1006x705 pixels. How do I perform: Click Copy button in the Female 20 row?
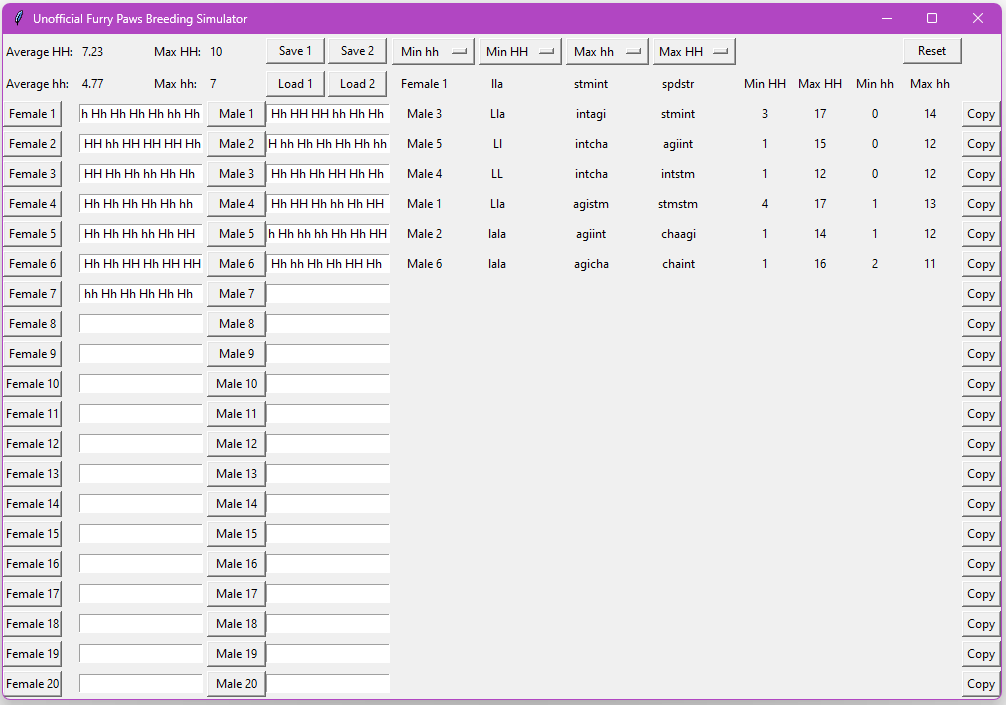pyautogui.click(x=980, y=684)
